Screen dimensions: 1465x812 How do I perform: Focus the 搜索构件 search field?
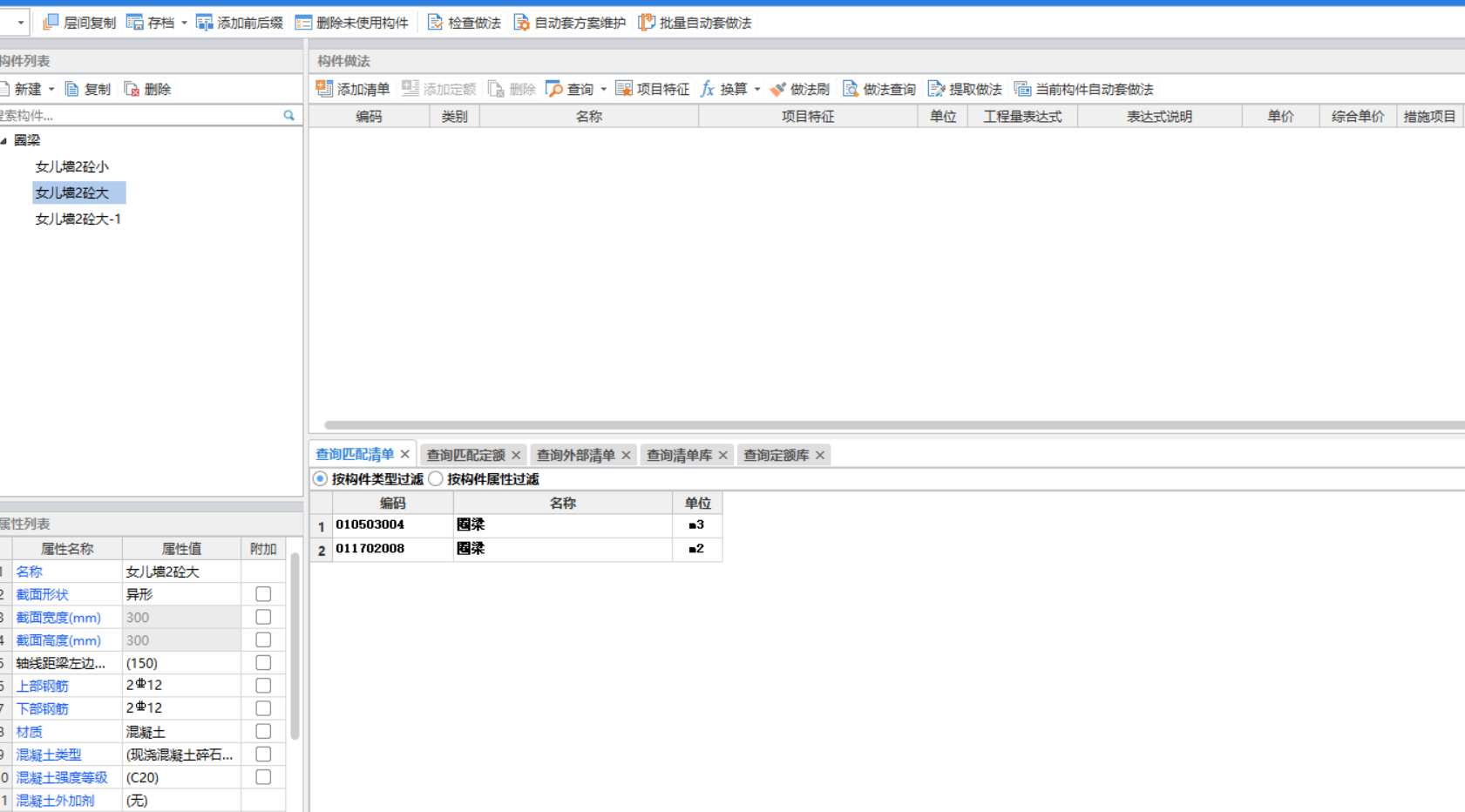point(139,115)
